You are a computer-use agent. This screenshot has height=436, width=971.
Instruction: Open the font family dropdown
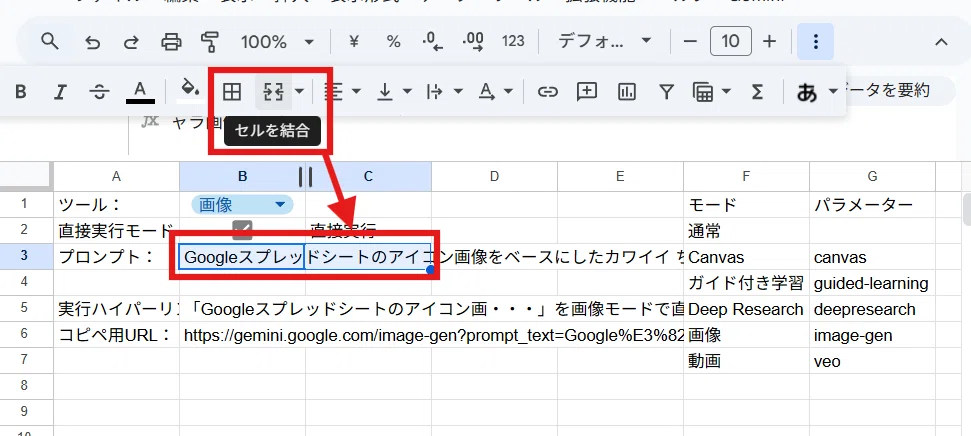tap(604, 41)
